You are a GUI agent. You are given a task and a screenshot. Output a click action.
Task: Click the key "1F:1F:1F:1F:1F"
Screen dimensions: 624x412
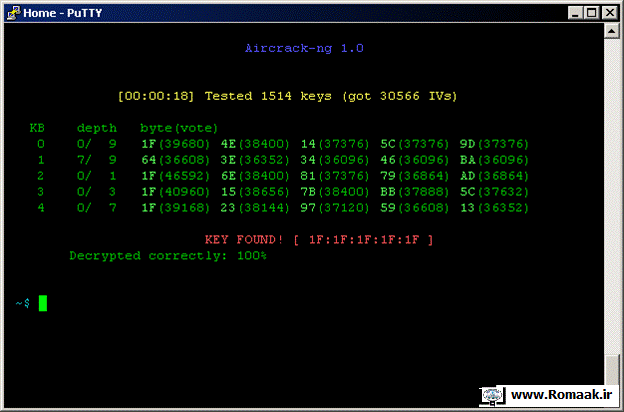coord(364,240)
